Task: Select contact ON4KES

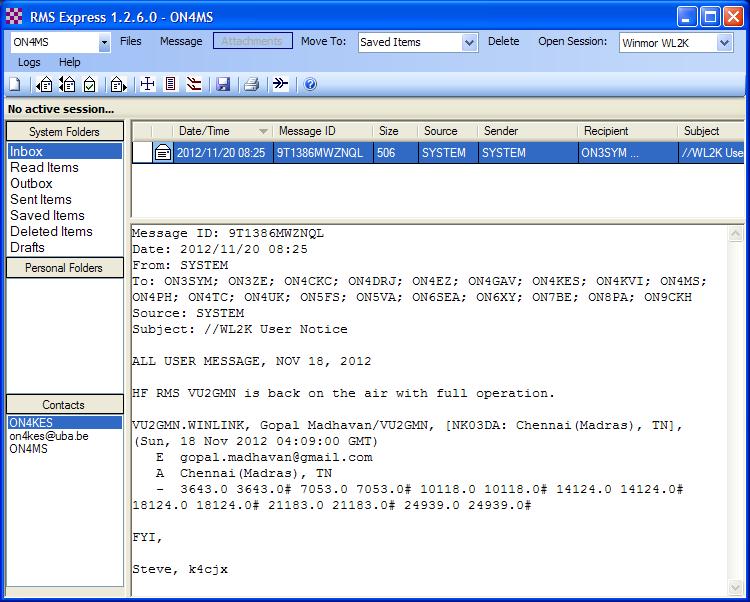Action: (65, 423)
